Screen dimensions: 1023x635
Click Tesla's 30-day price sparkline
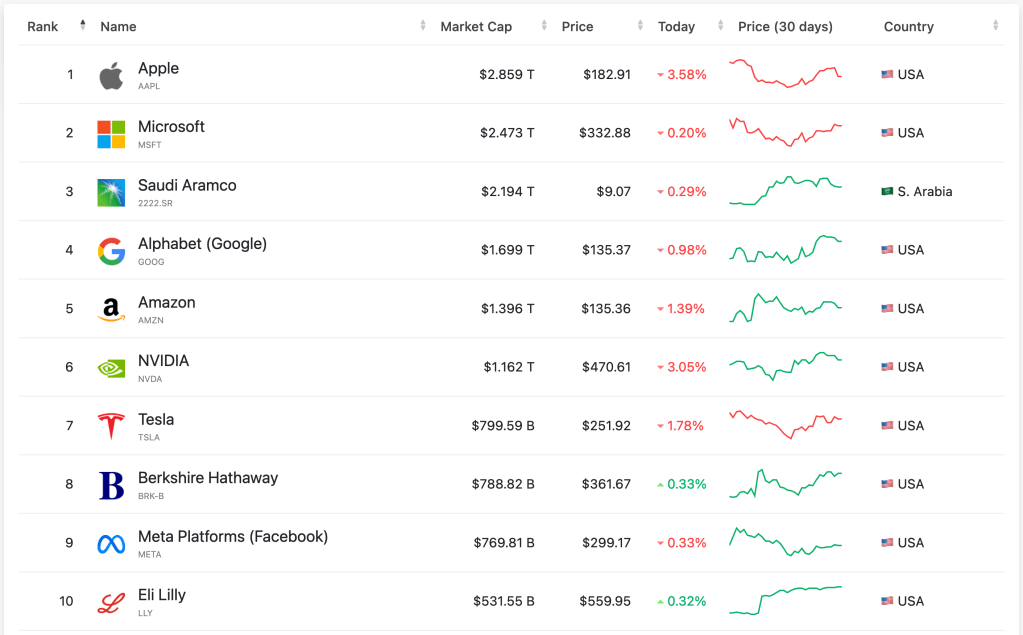coord(786,425)
